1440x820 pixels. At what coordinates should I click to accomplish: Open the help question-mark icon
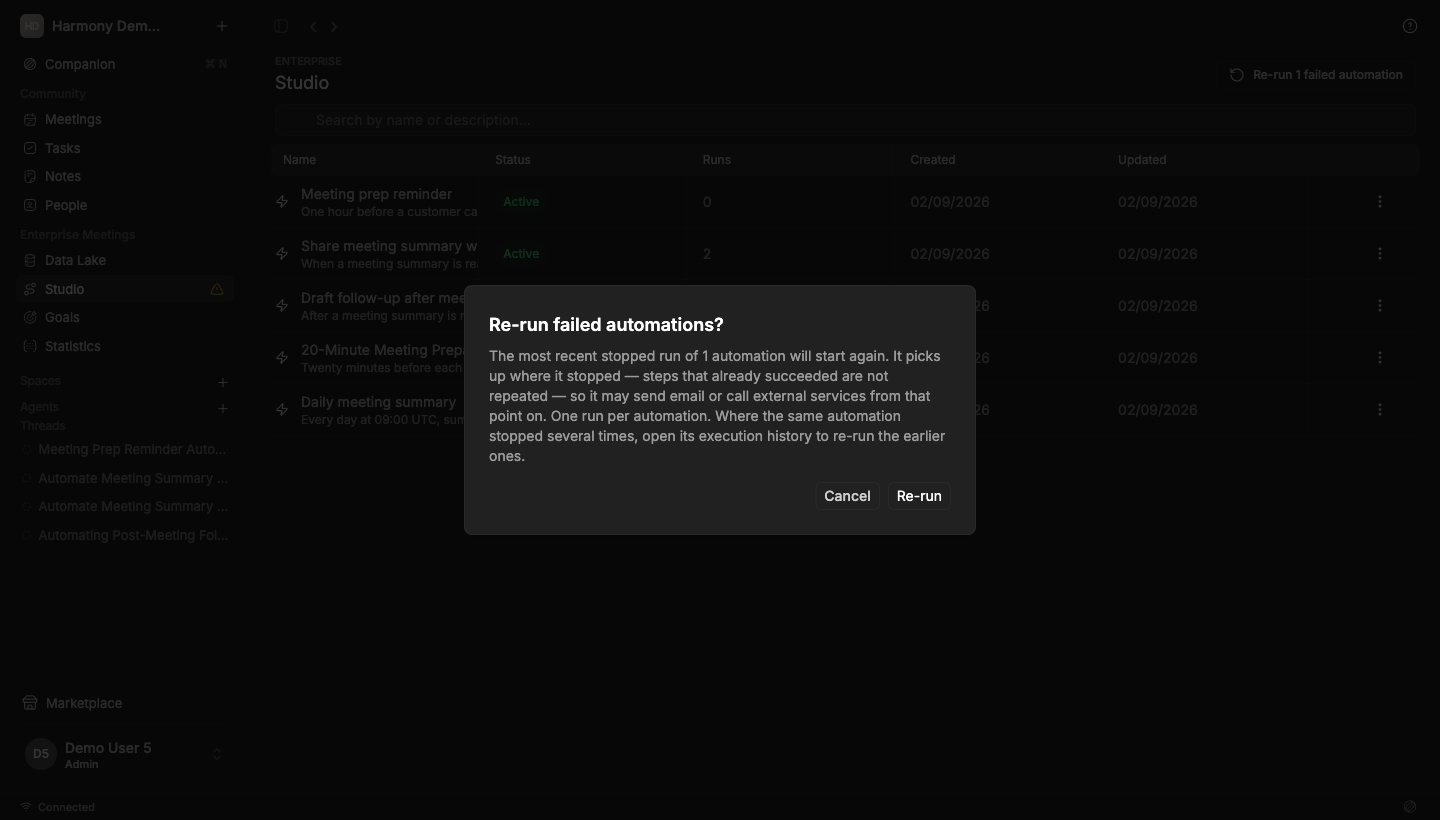pos(1410,27)
